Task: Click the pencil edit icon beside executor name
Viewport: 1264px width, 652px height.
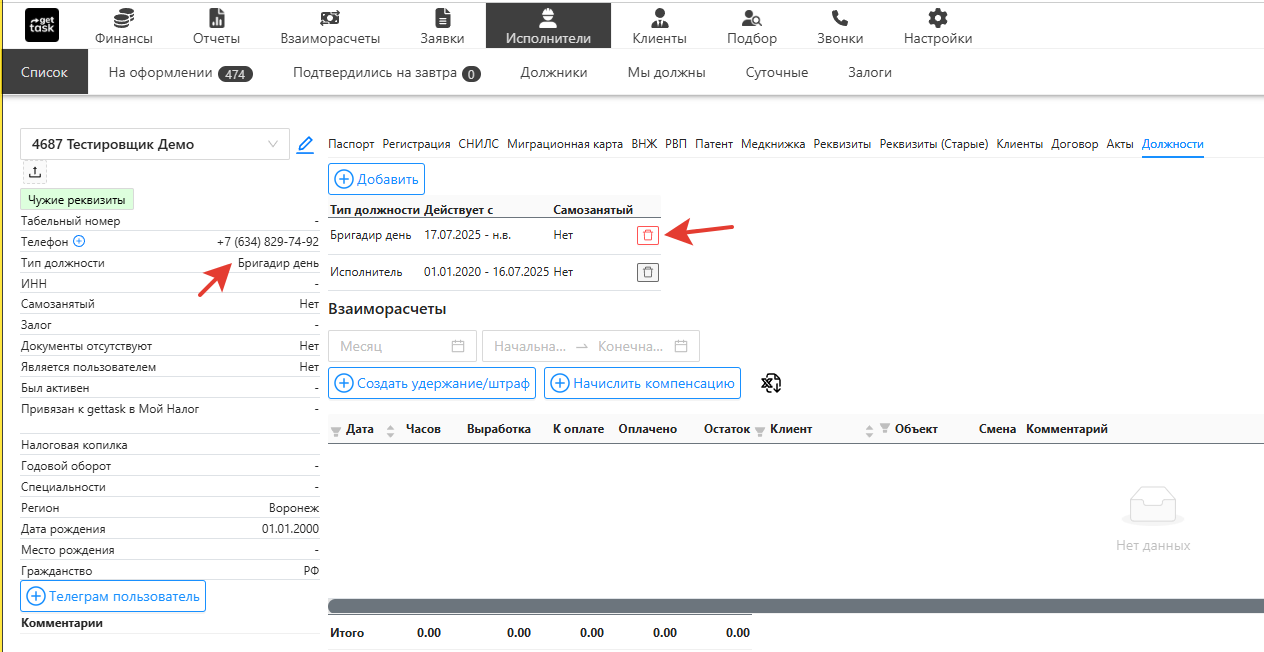Action: point(306,144)
